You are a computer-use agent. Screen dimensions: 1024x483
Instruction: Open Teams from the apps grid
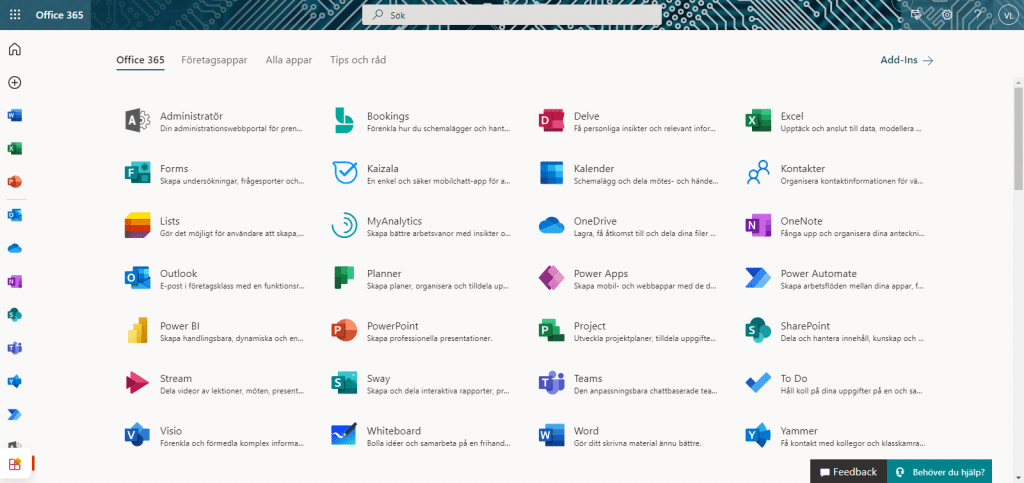tap(551, 383)
